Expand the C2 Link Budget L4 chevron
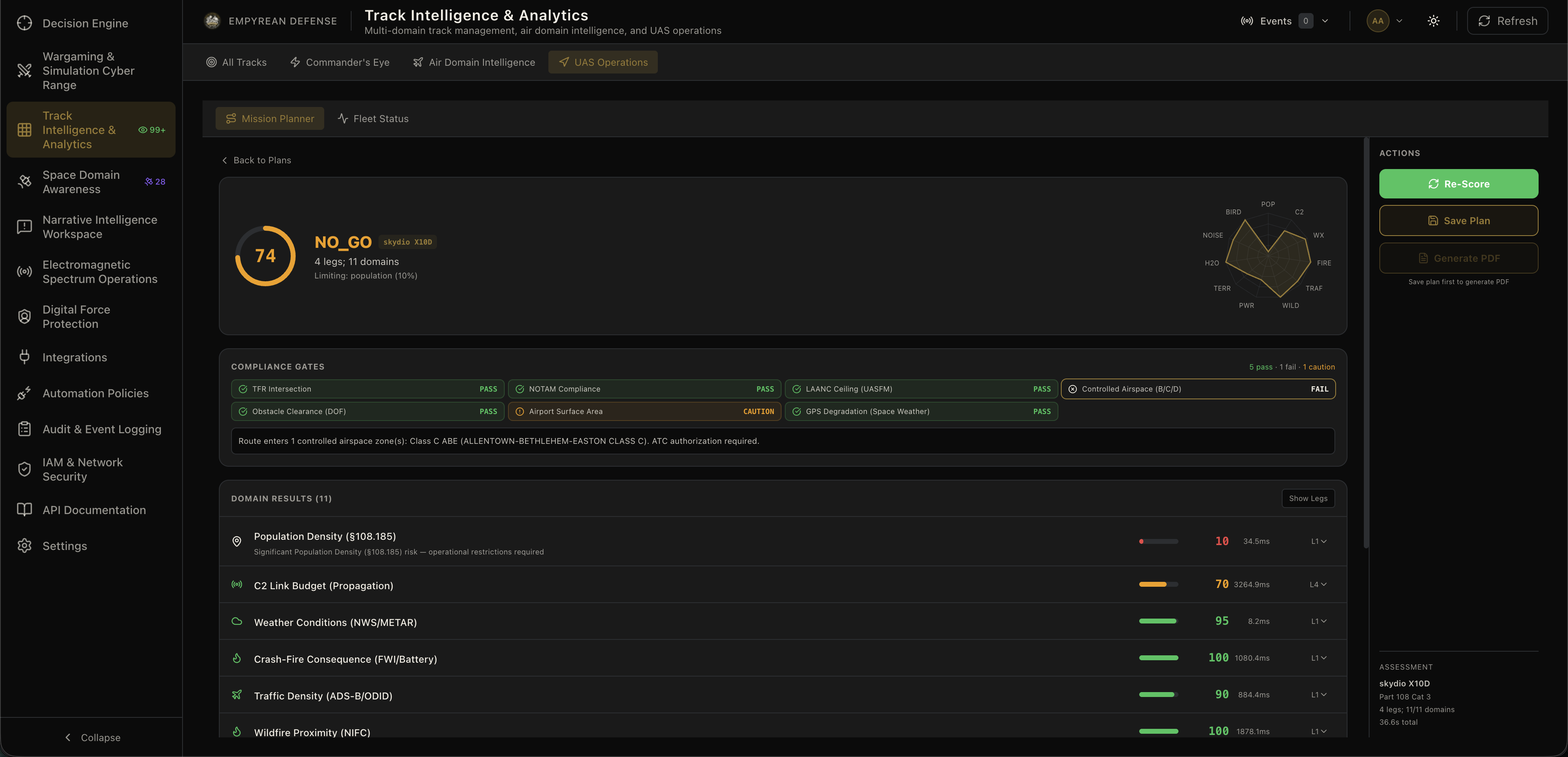The height and width of the screenshot is (757, 1568). (x=1319, y=584)
